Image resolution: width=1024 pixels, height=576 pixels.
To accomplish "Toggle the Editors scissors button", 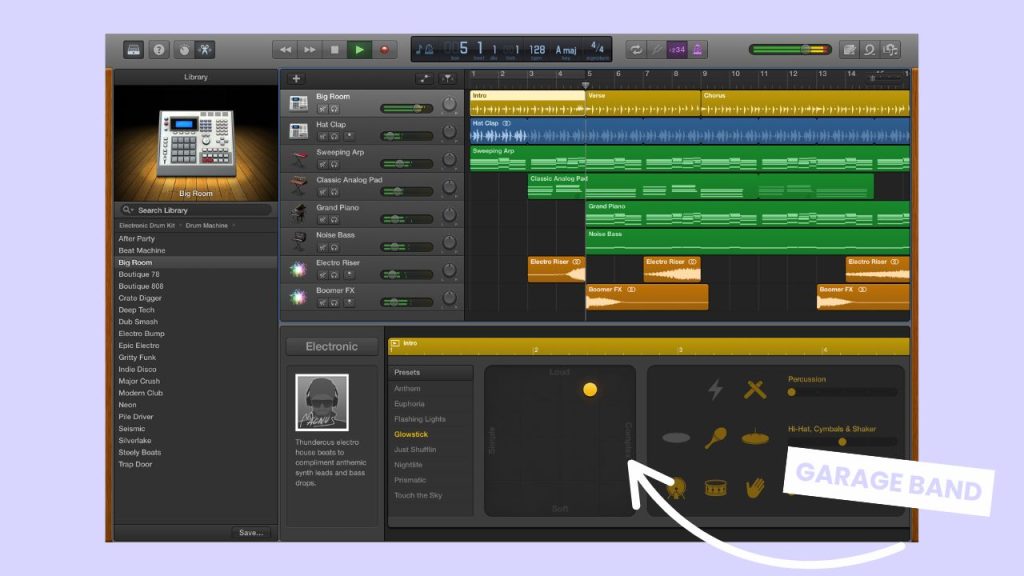I will click(x=204, y=50).
